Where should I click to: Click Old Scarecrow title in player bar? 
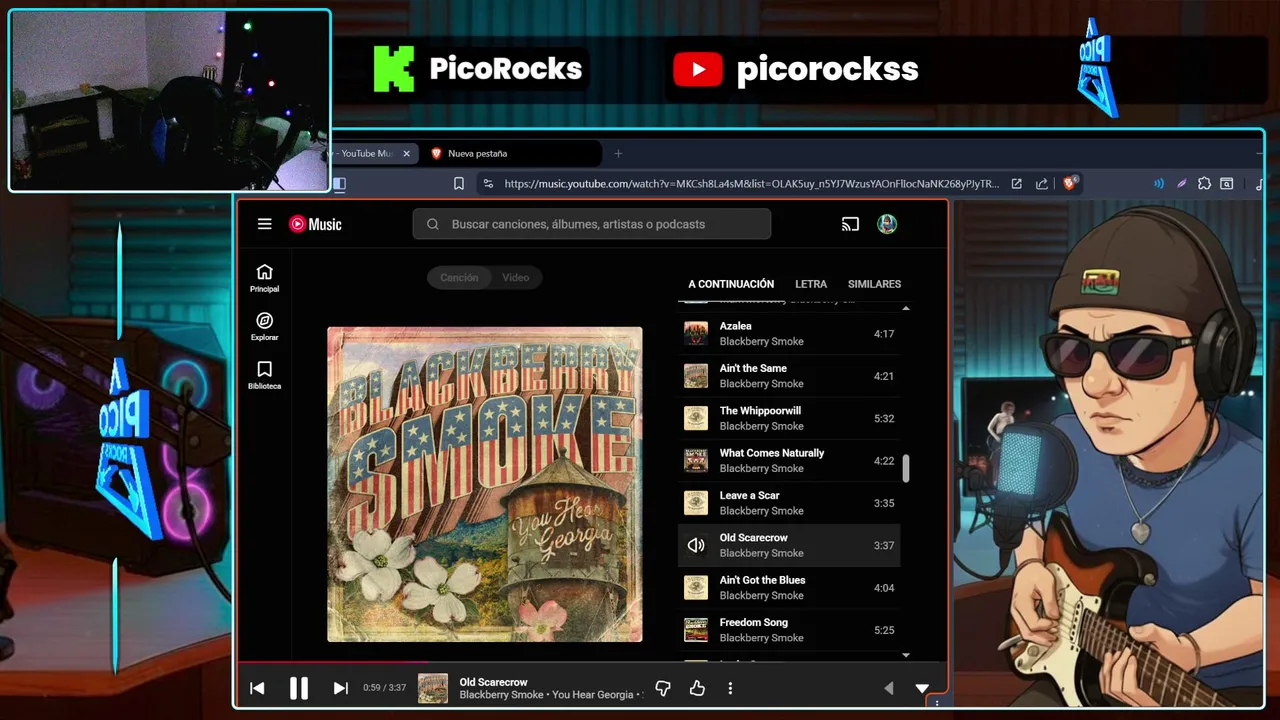pyautogui.click(x=493, y=682)
